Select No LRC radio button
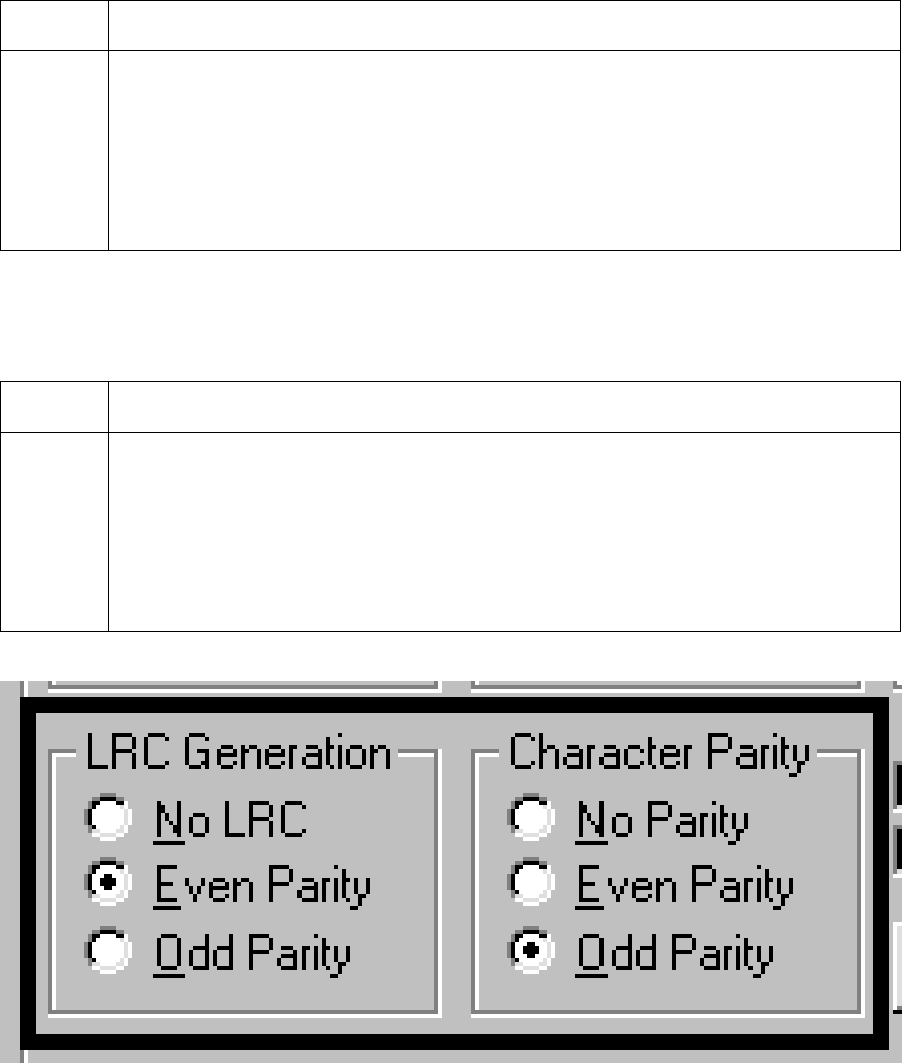Viewport: 902px width, 1063px height. [x=107, y=820]
